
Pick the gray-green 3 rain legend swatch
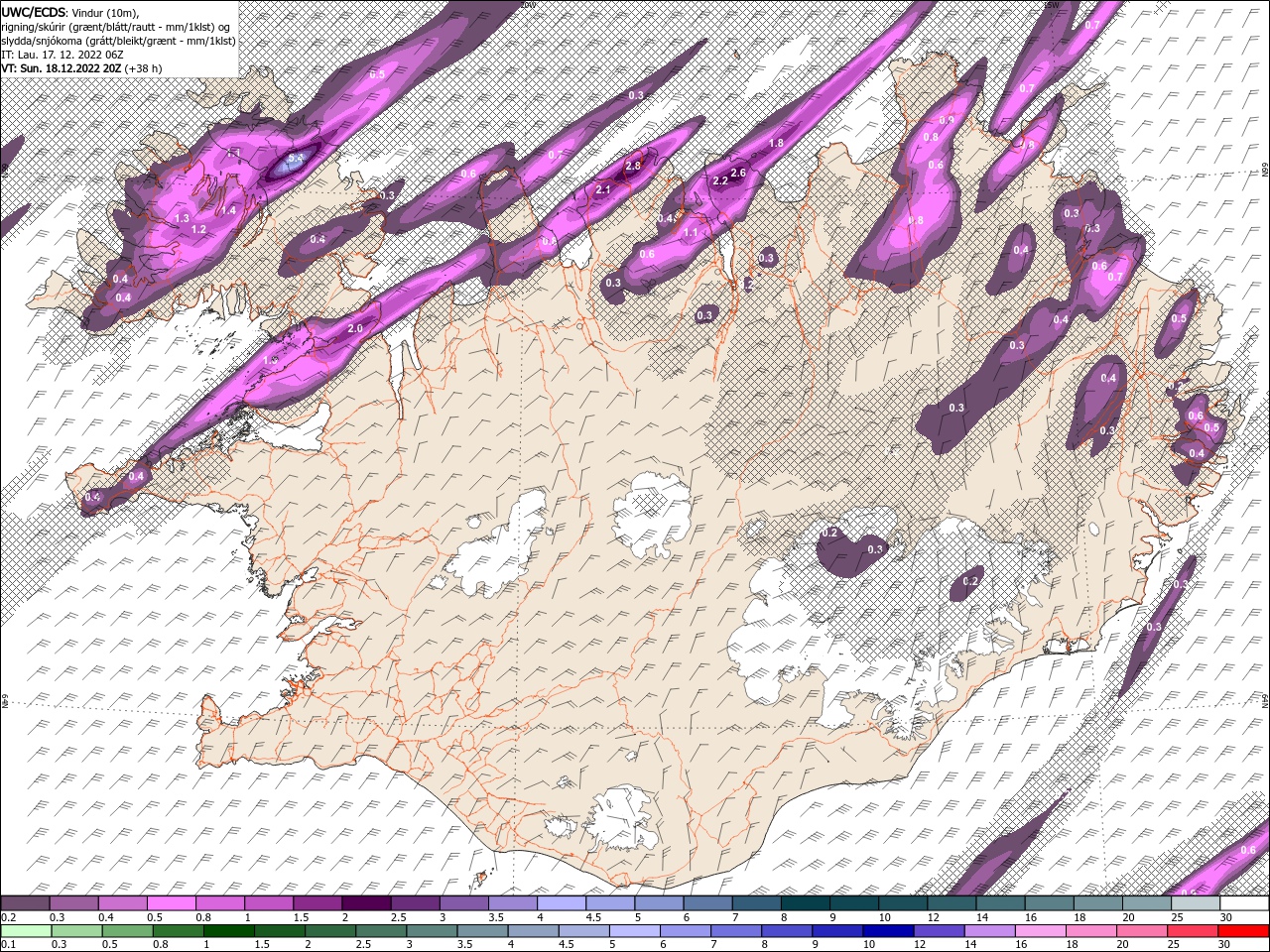432,931
